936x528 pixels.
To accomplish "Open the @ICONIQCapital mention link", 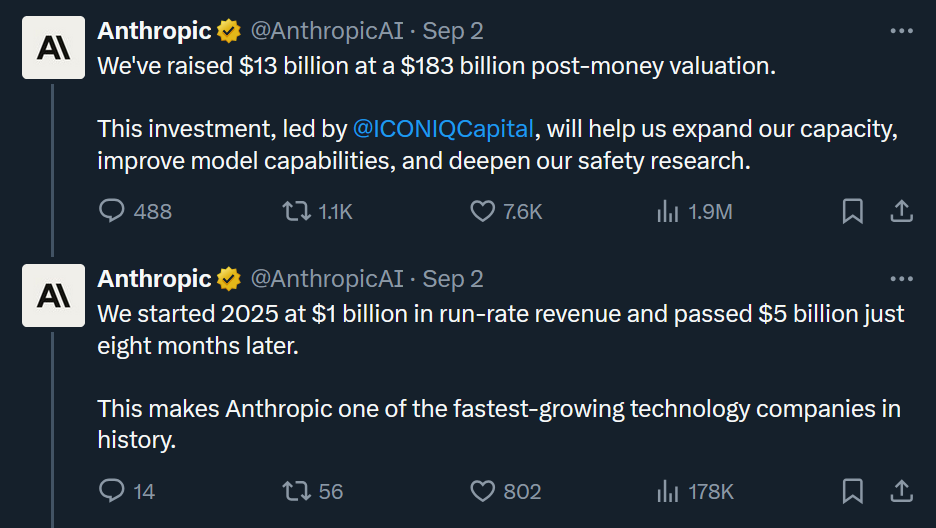I will [x=444, y=129].
